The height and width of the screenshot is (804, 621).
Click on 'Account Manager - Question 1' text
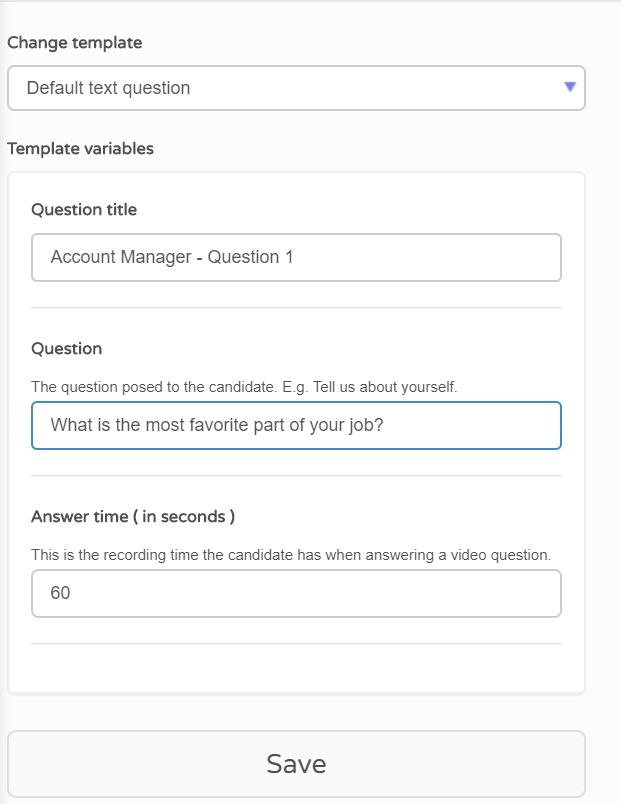[x=172, y=257]
